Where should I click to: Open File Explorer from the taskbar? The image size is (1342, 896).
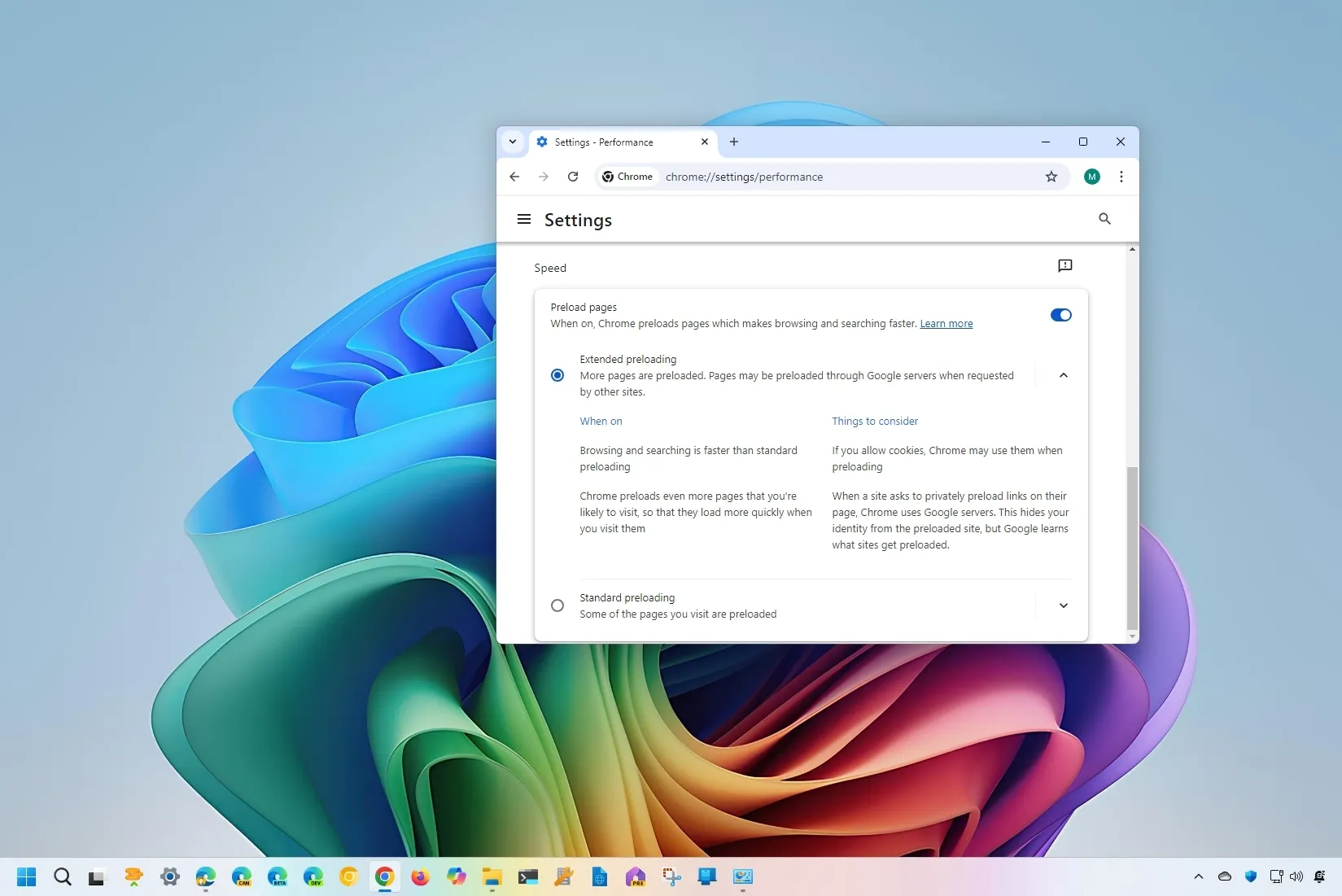pyautogui.click(x=492, y=876)
